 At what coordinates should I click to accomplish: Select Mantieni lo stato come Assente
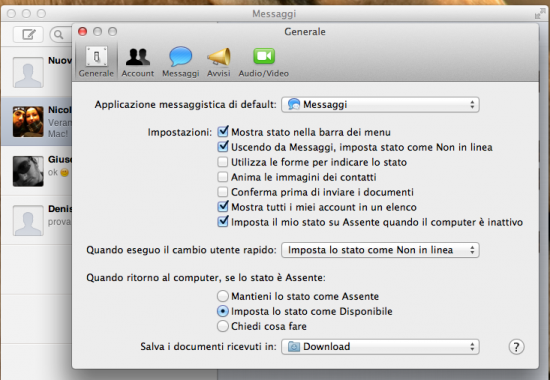point(223,296)
